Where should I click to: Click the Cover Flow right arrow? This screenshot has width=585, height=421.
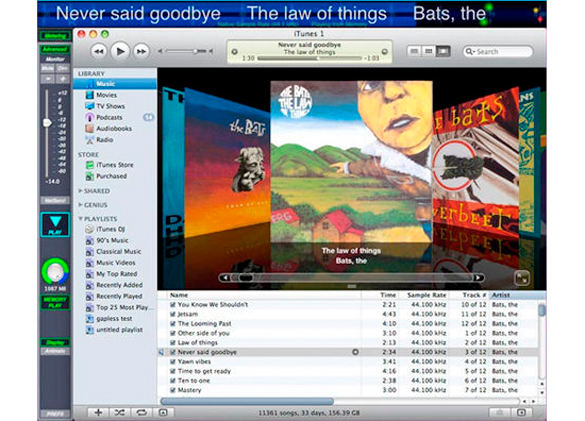tap(478, 278)
